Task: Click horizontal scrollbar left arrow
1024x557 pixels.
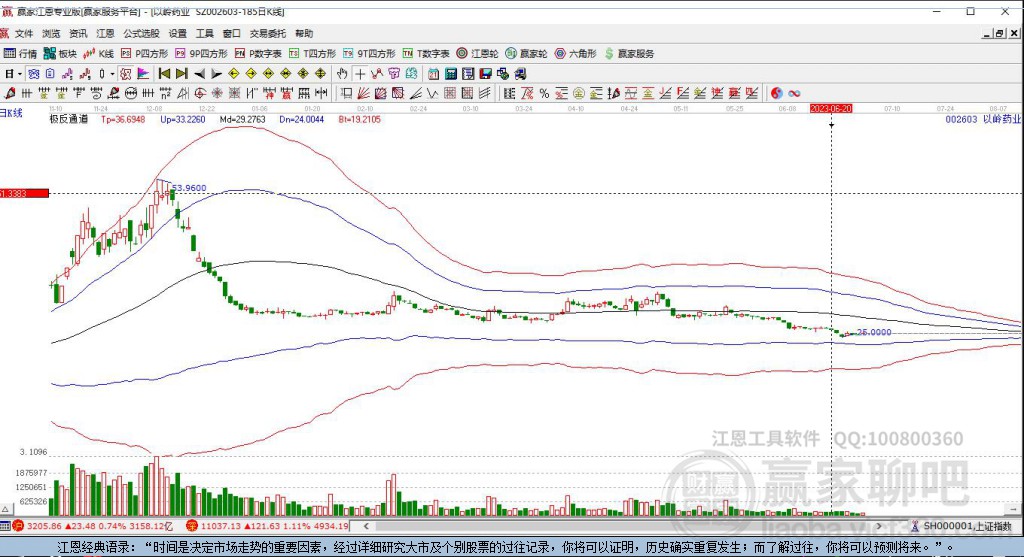Action: tap(366, 526)
